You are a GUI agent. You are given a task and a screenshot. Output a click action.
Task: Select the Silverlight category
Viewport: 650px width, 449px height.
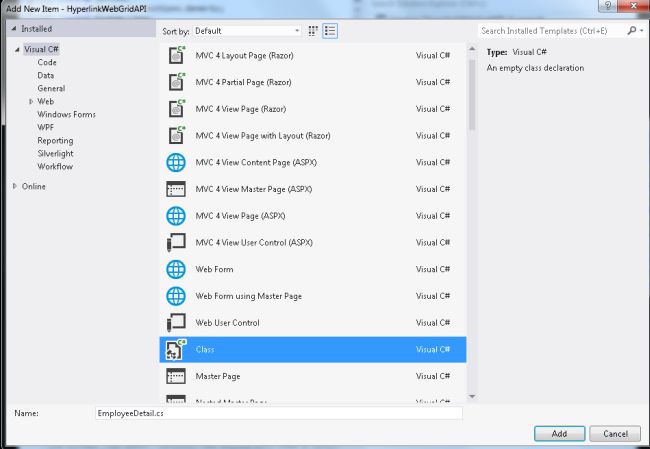[55, 153]
